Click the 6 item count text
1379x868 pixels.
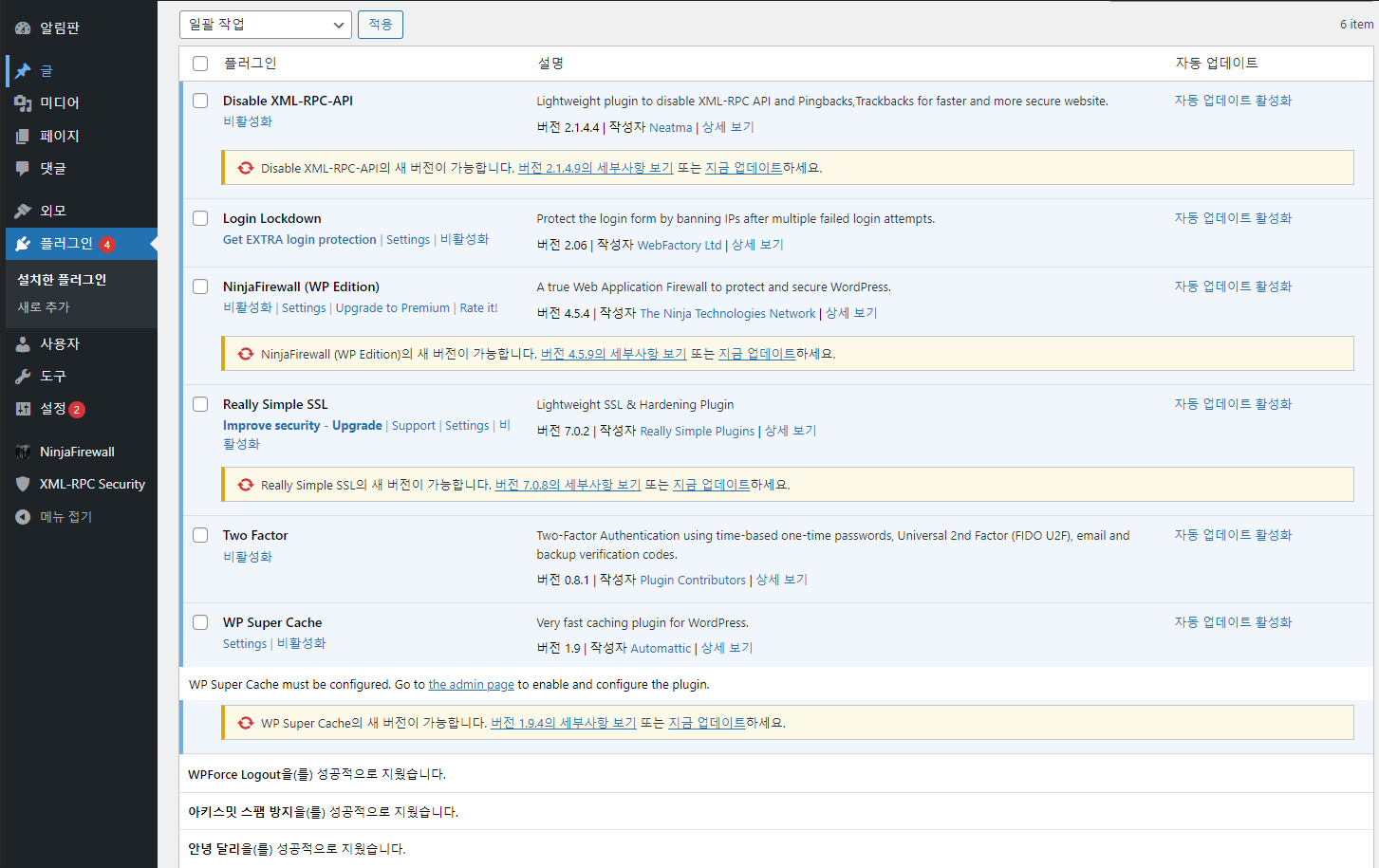coord(1356,25)
